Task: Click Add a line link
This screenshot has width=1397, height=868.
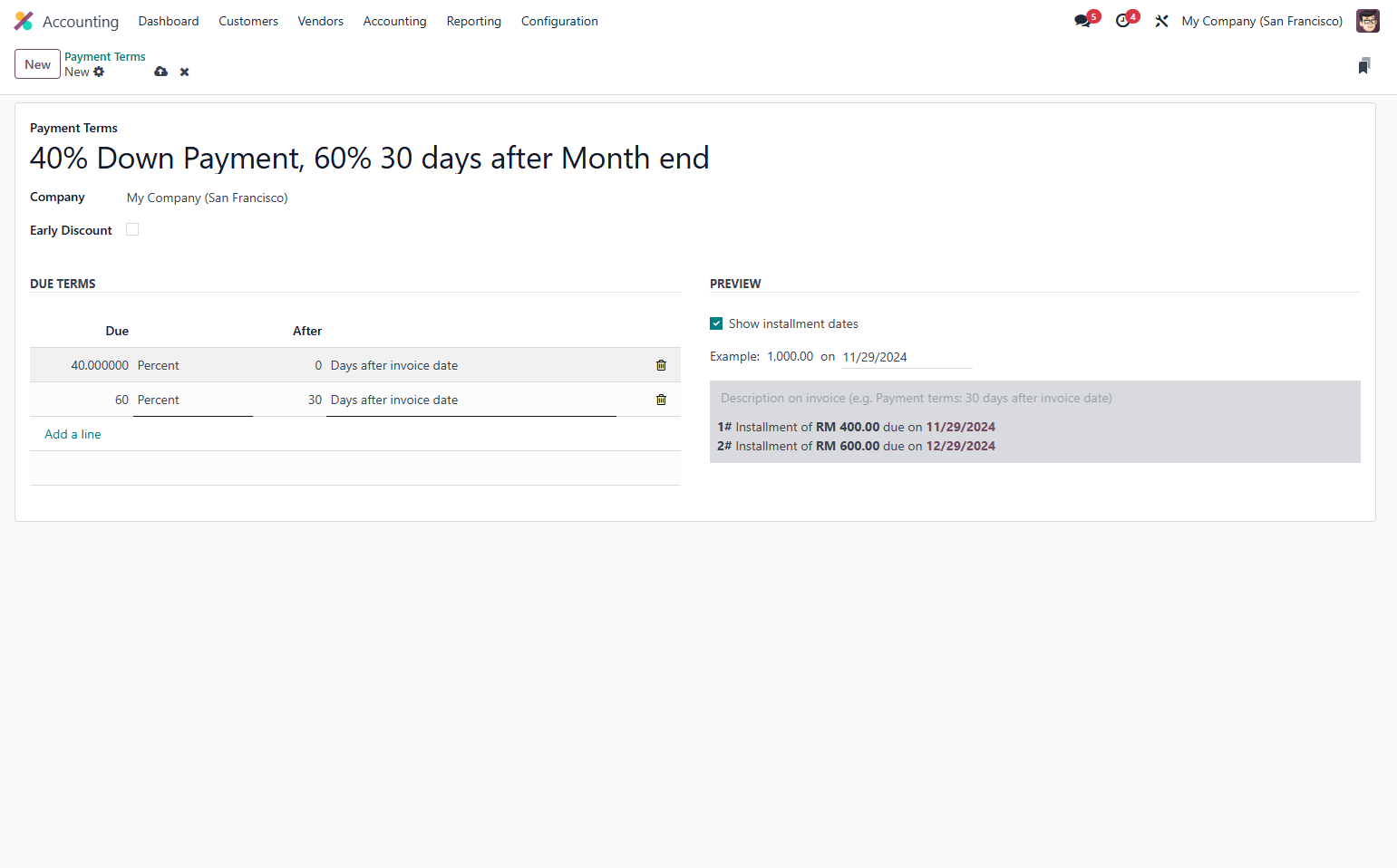Action: 73,434
